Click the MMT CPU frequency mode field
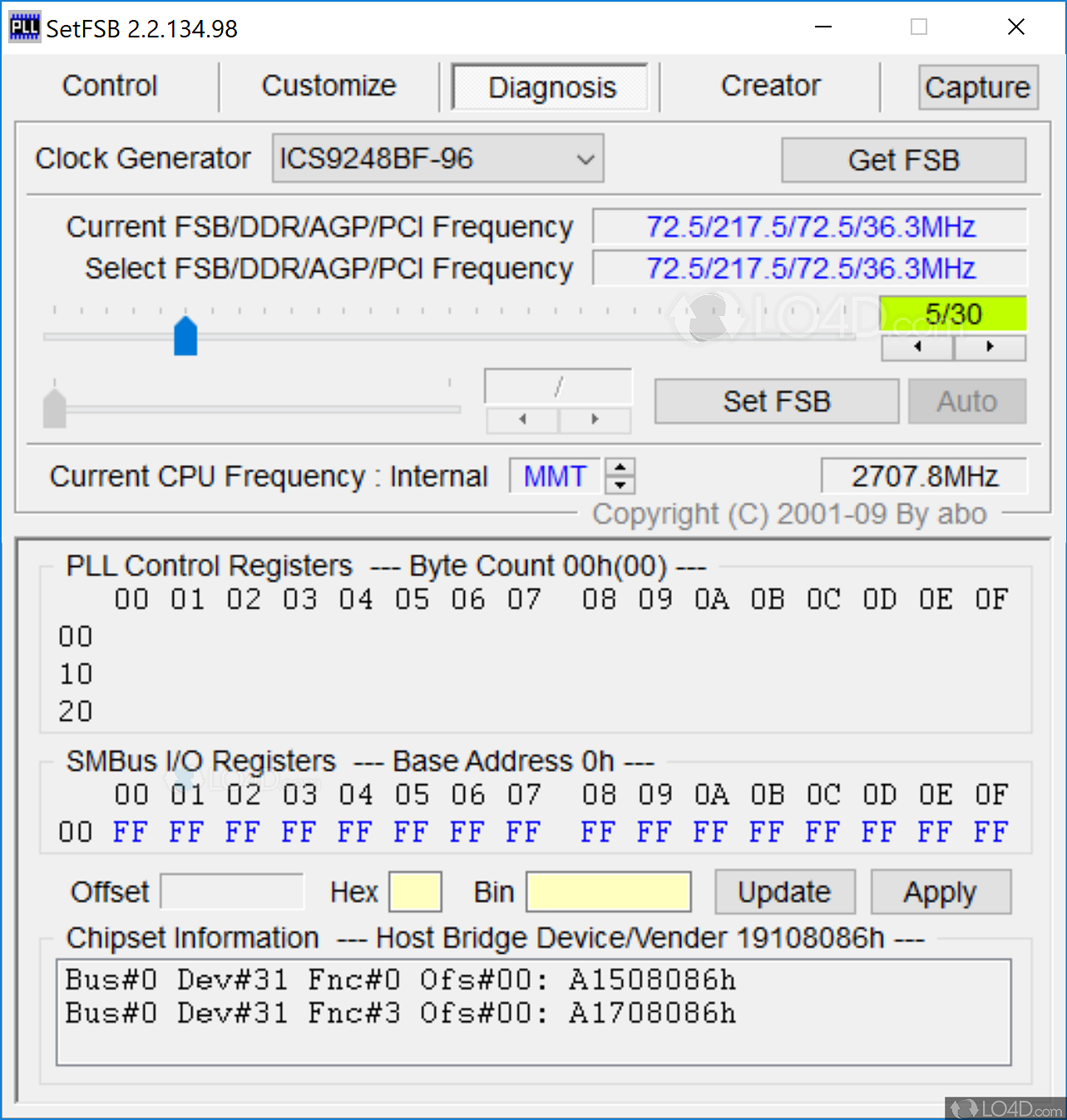 (555, 476)
